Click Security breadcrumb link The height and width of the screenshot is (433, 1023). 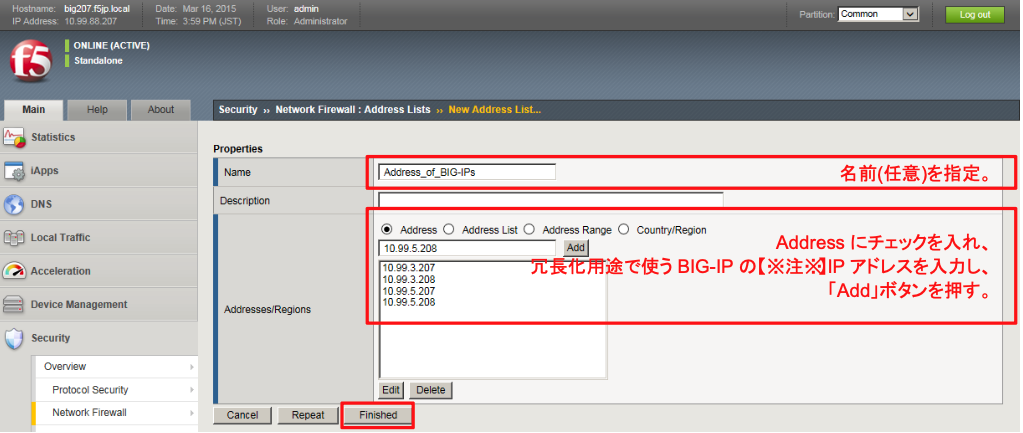238,110
